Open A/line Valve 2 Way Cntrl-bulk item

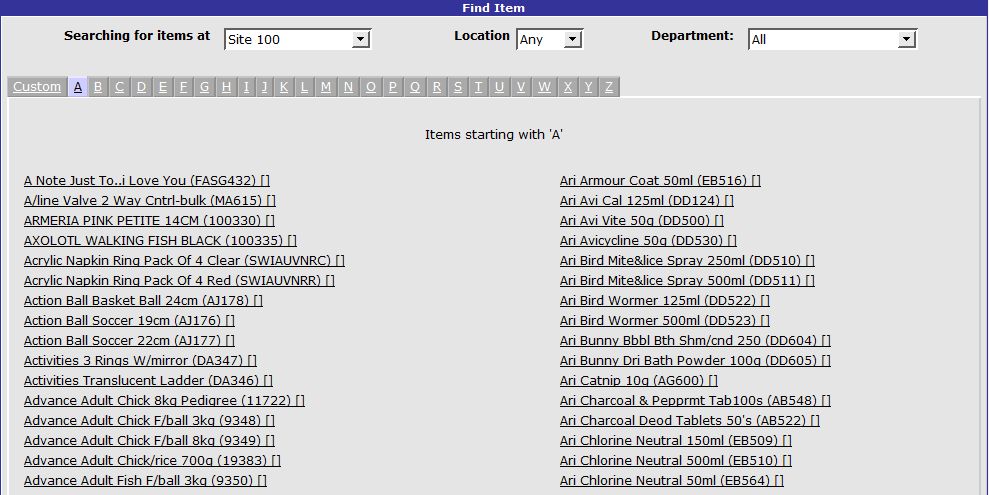[x=149, y=201]
